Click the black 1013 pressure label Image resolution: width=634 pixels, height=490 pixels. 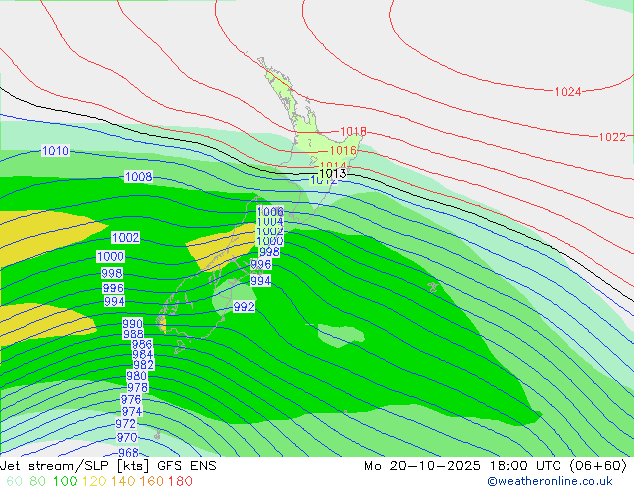click(x=333, y=174)
